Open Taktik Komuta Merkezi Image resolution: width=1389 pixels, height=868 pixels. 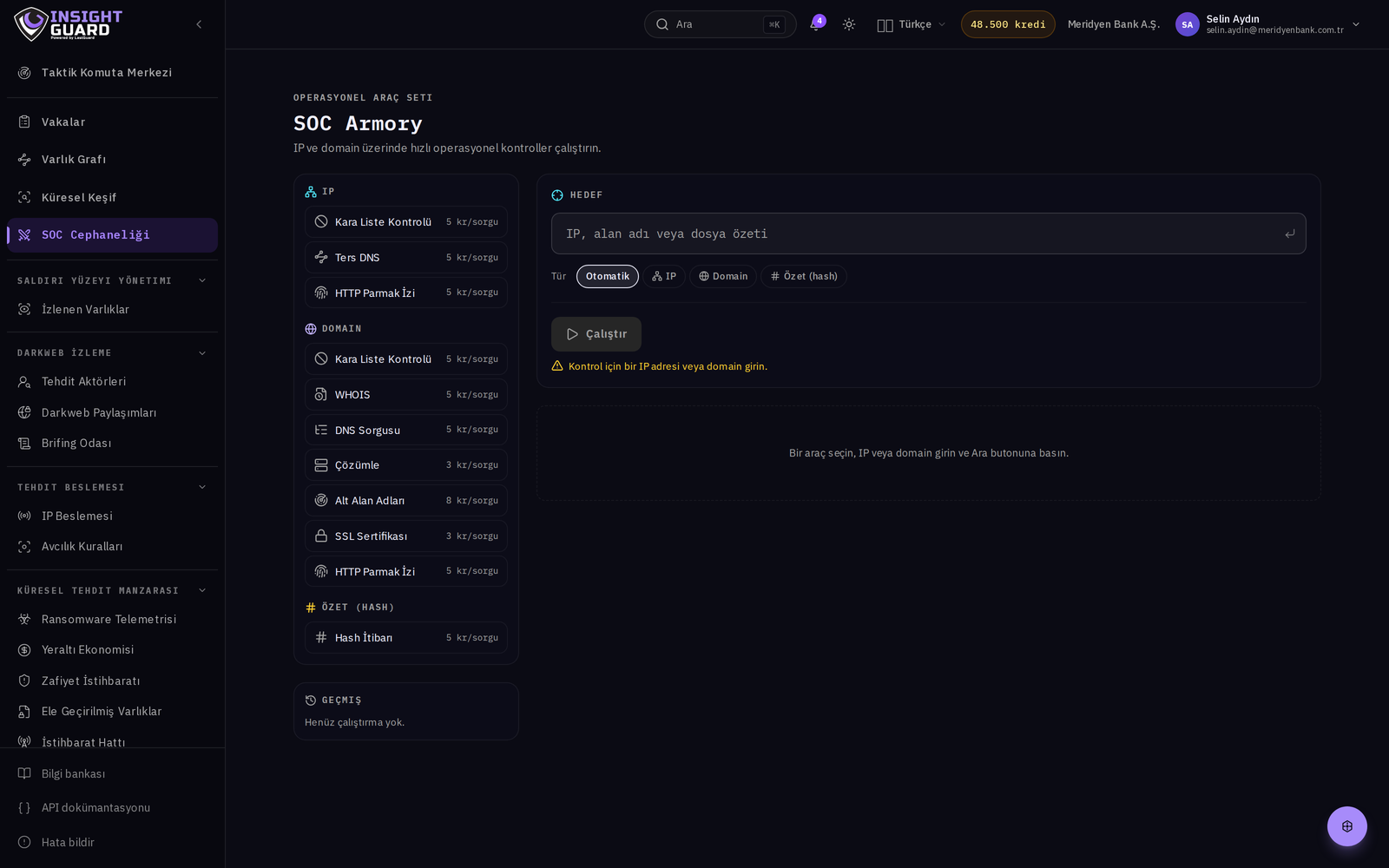(112, 73)
